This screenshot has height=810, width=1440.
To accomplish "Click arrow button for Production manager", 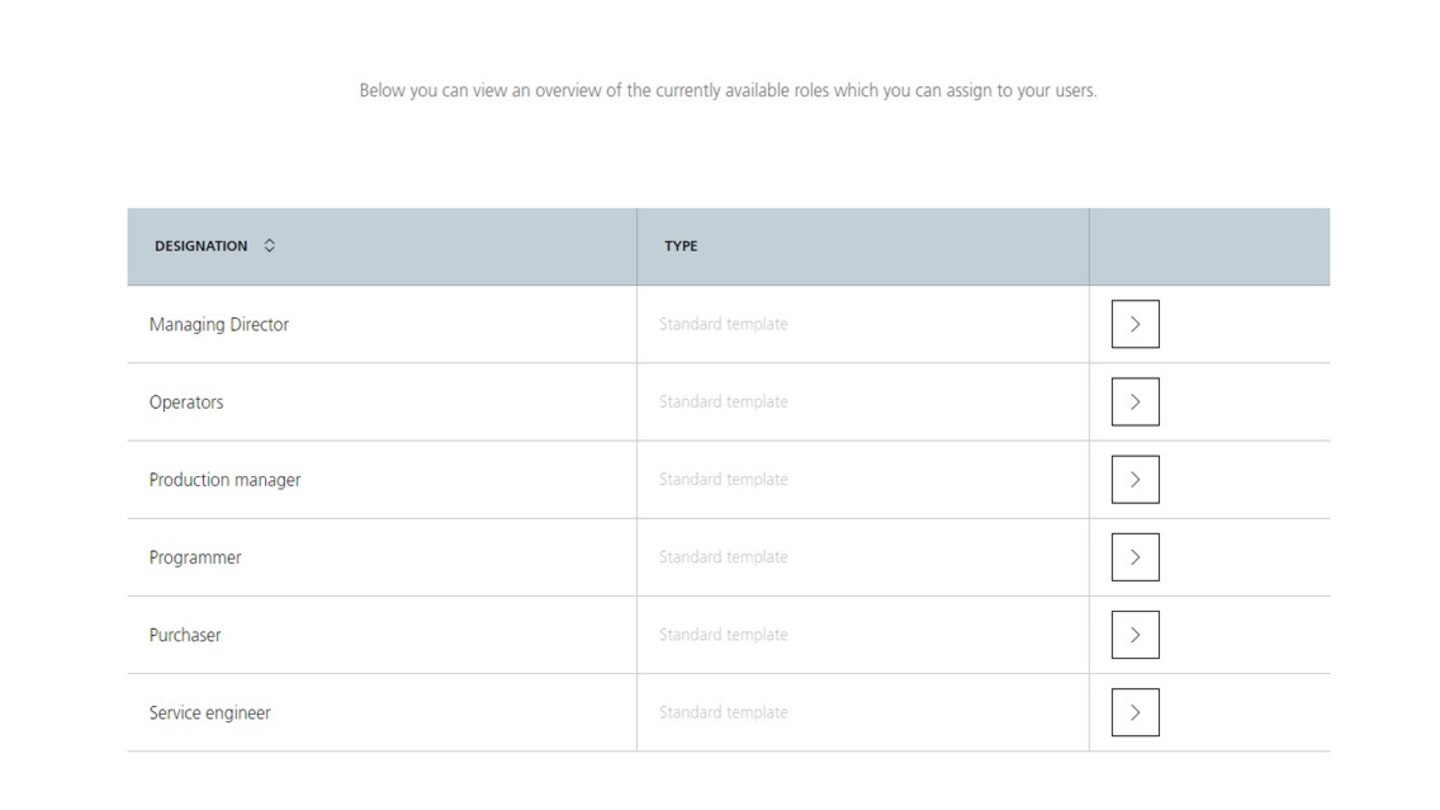I will [x=1135, y=480].
